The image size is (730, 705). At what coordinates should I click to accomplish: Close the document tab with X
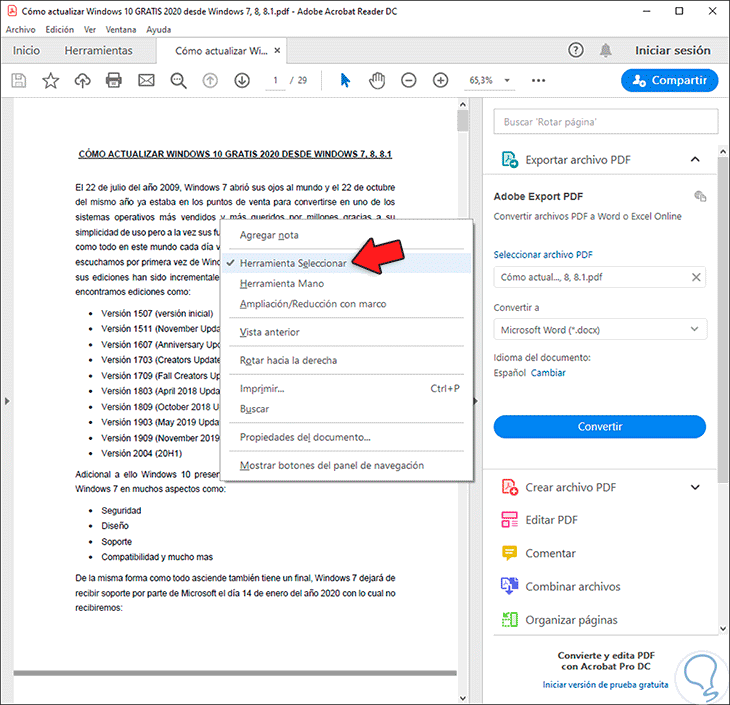[x=277, y=50]
